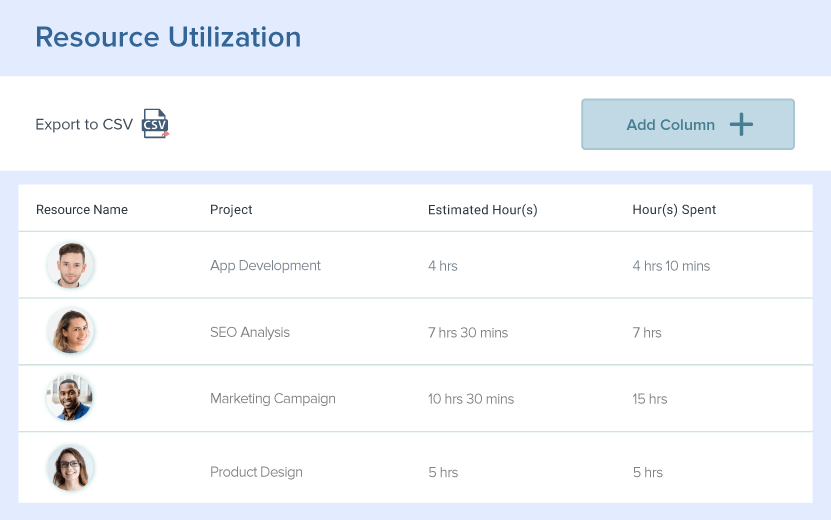This screenshot has width=831, height=520.
Task: Click the Resource Utilization page title
Action: (x=168, y=38)
